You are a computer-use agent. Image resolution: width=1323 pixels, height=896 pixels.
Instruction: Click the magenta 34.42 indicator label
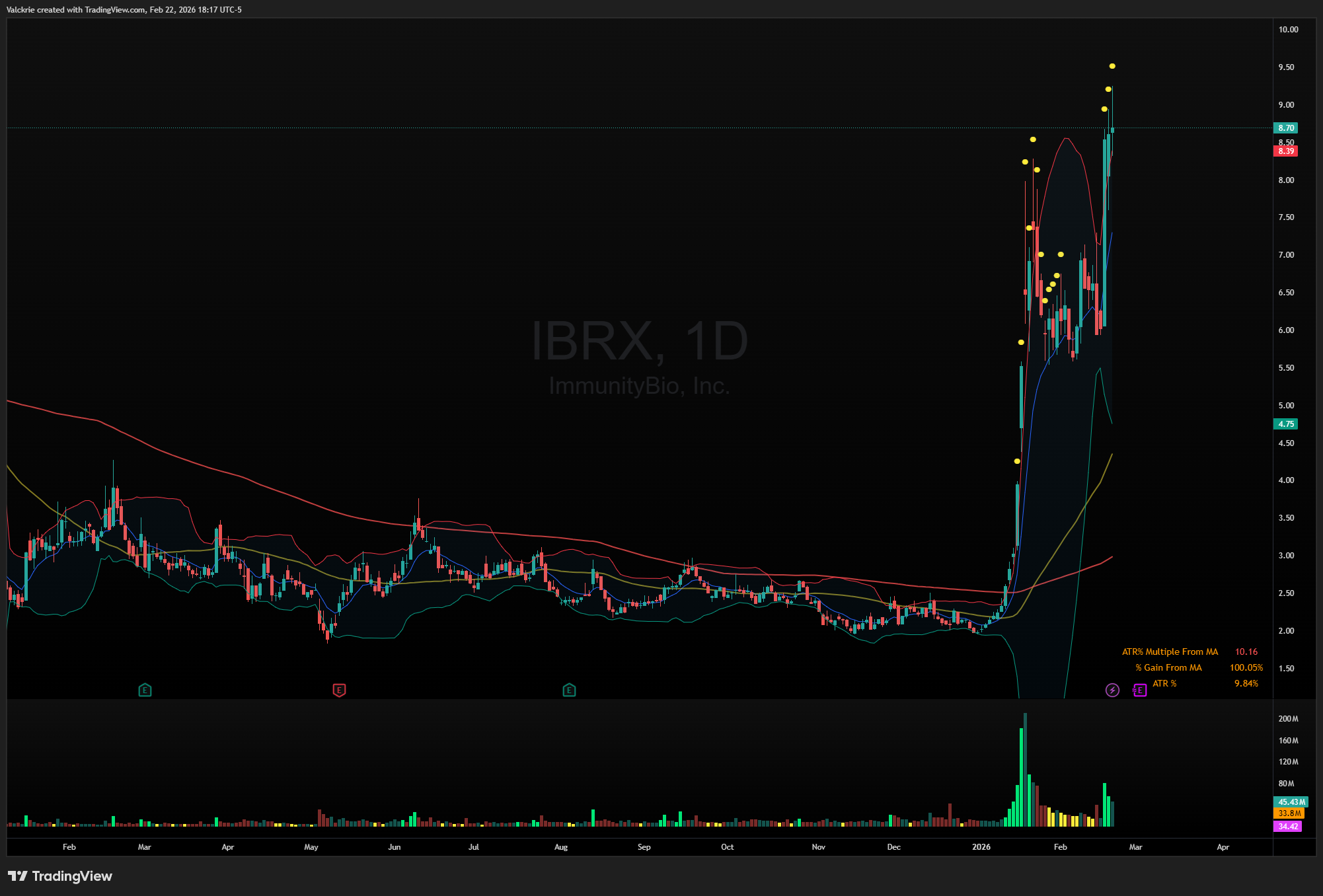click(1287, 827)
